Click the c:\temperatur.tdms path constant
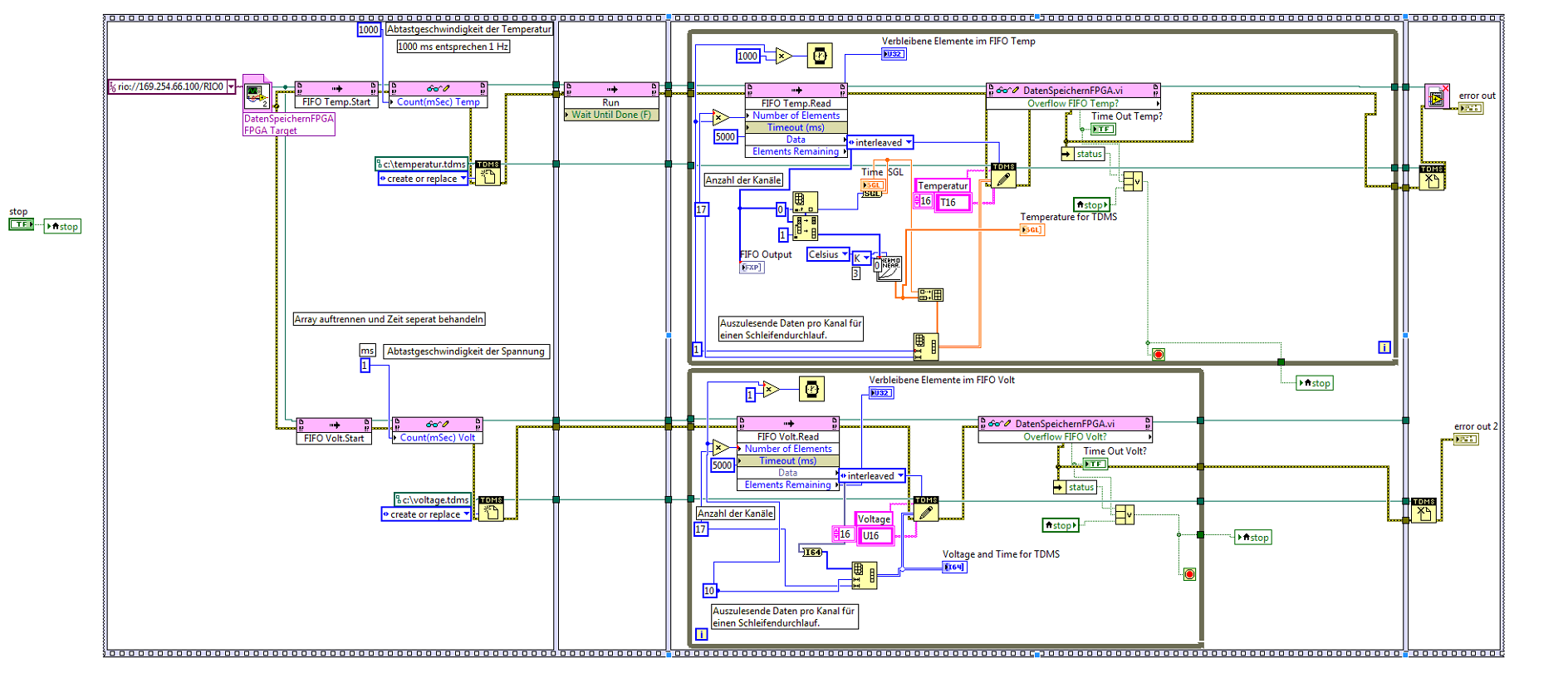 click(x=422, y=165)
